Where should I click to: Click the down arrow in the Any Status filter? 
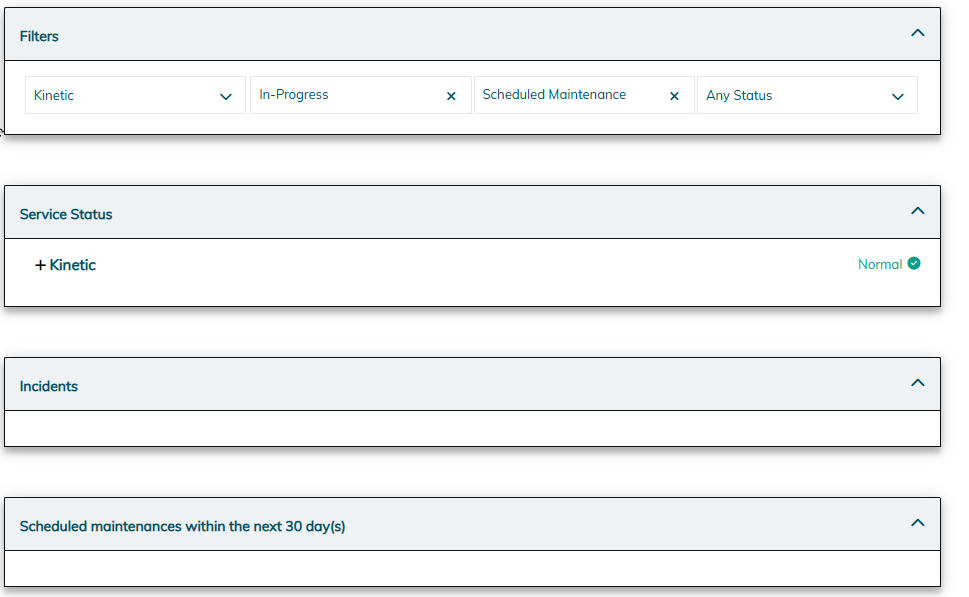point(898,97)
